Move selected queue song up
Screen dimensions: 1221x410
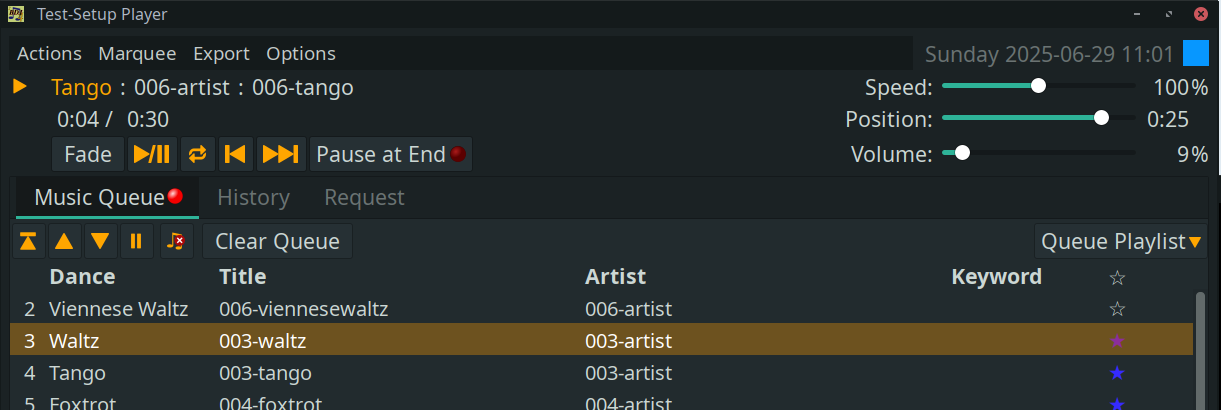coord(64,241)
